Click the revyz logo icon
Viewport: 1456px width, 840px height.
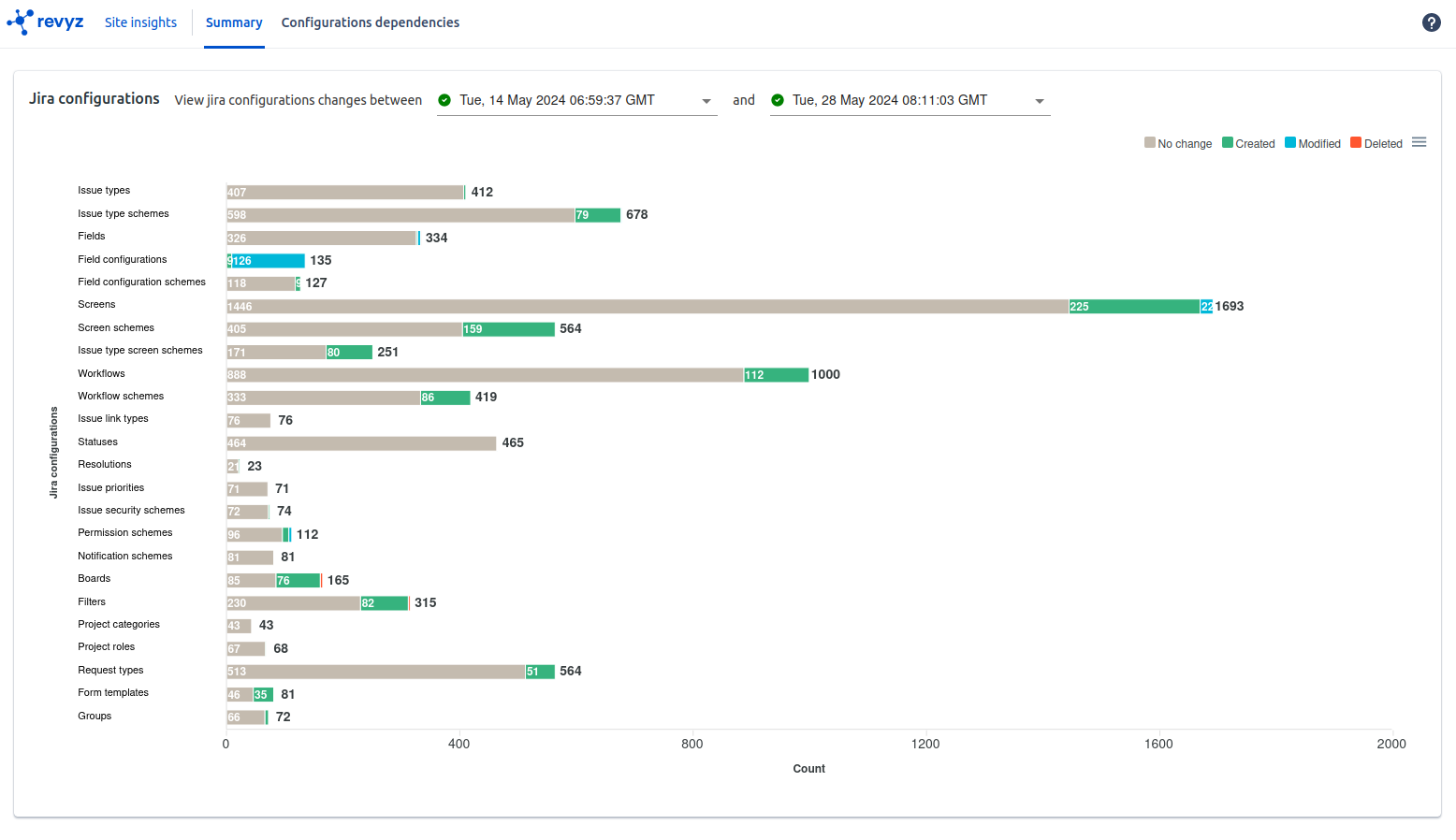point(21,22)
